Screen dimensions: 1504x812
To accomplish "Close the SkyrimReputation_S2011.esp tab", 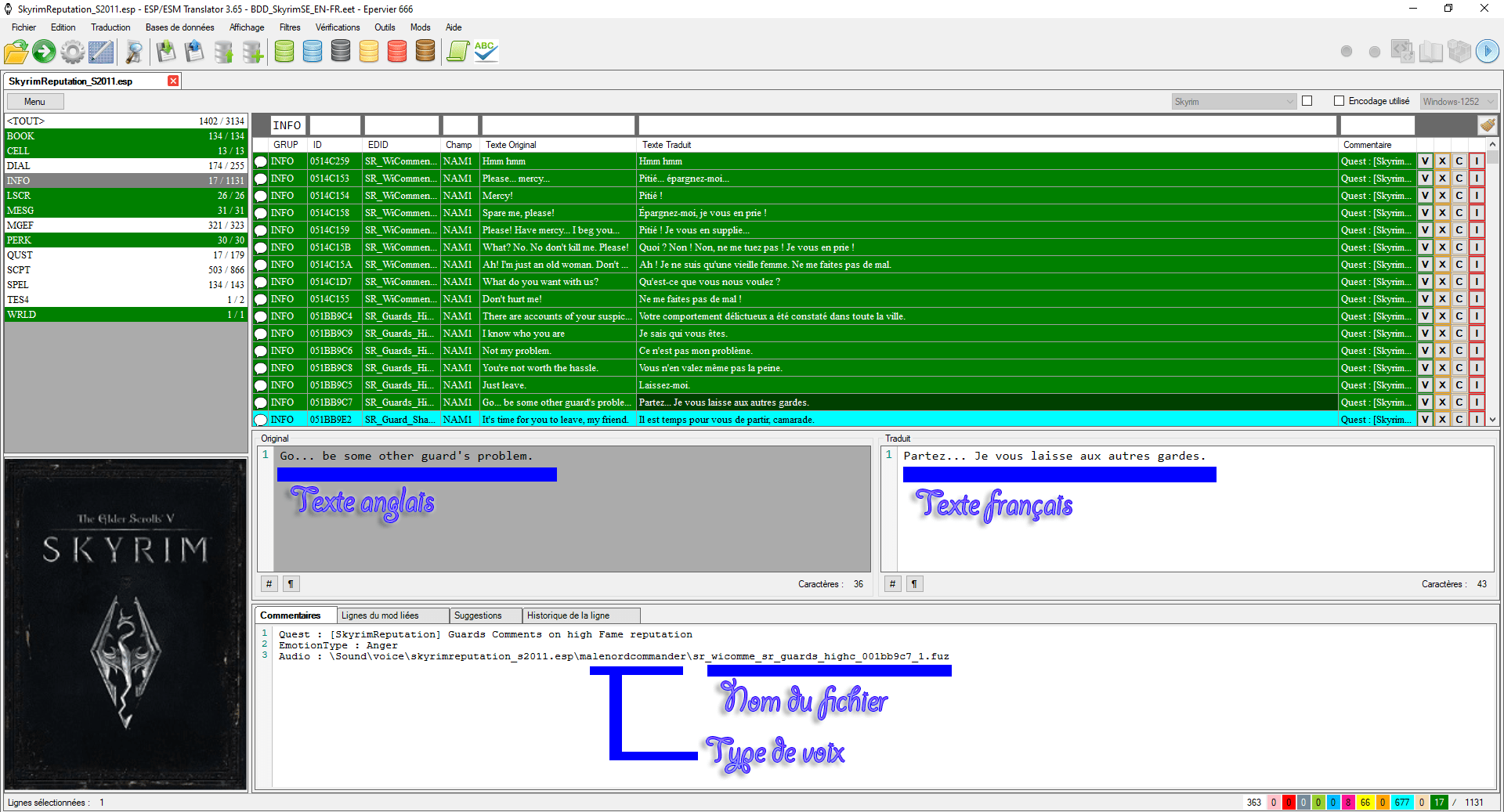I will pos(173,81).
